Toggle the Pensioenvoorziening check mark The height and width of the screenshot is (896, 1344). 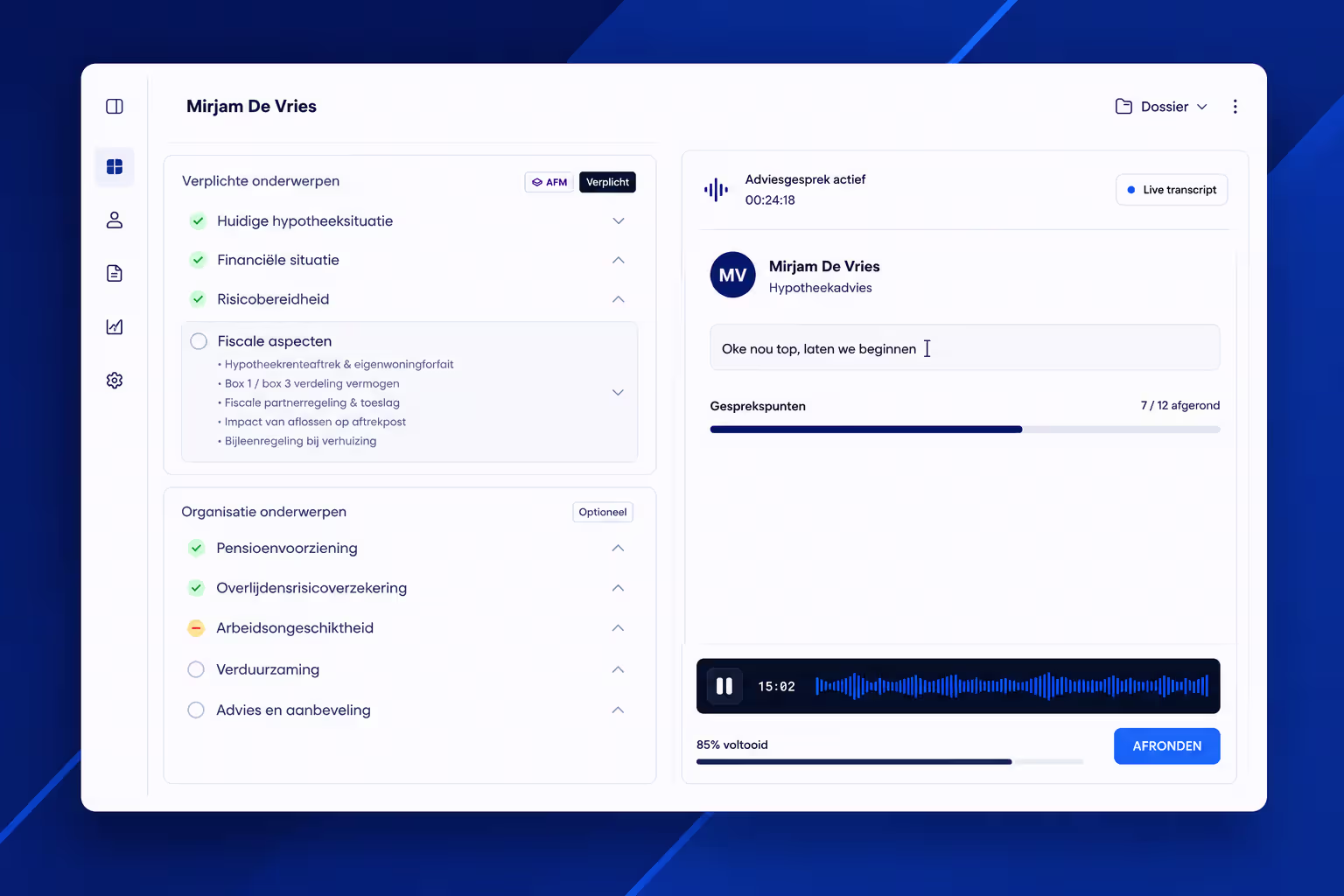point(197,548)
